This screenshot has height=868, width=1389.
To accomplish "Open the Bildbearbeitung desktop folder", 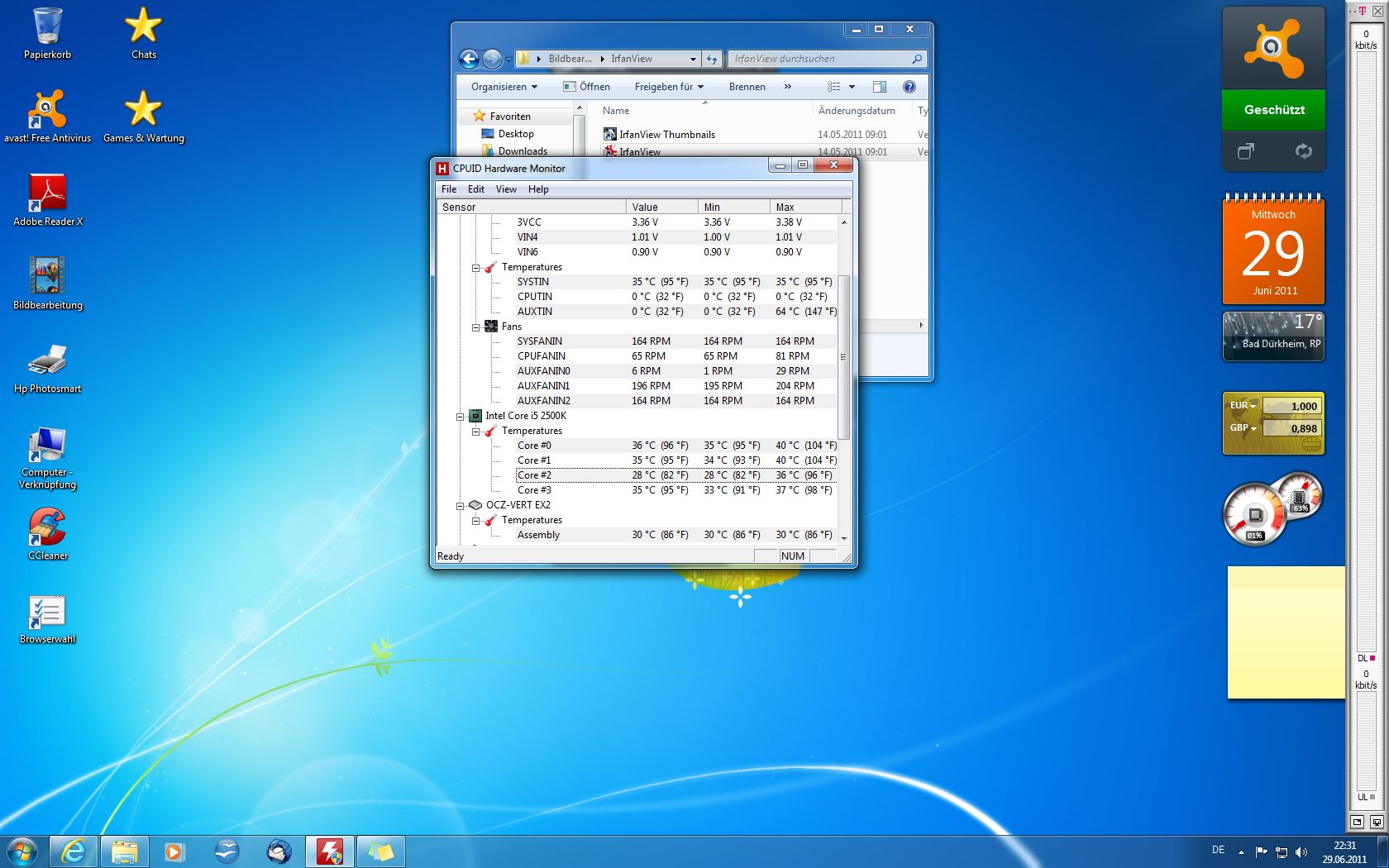I will pos(47,284).
